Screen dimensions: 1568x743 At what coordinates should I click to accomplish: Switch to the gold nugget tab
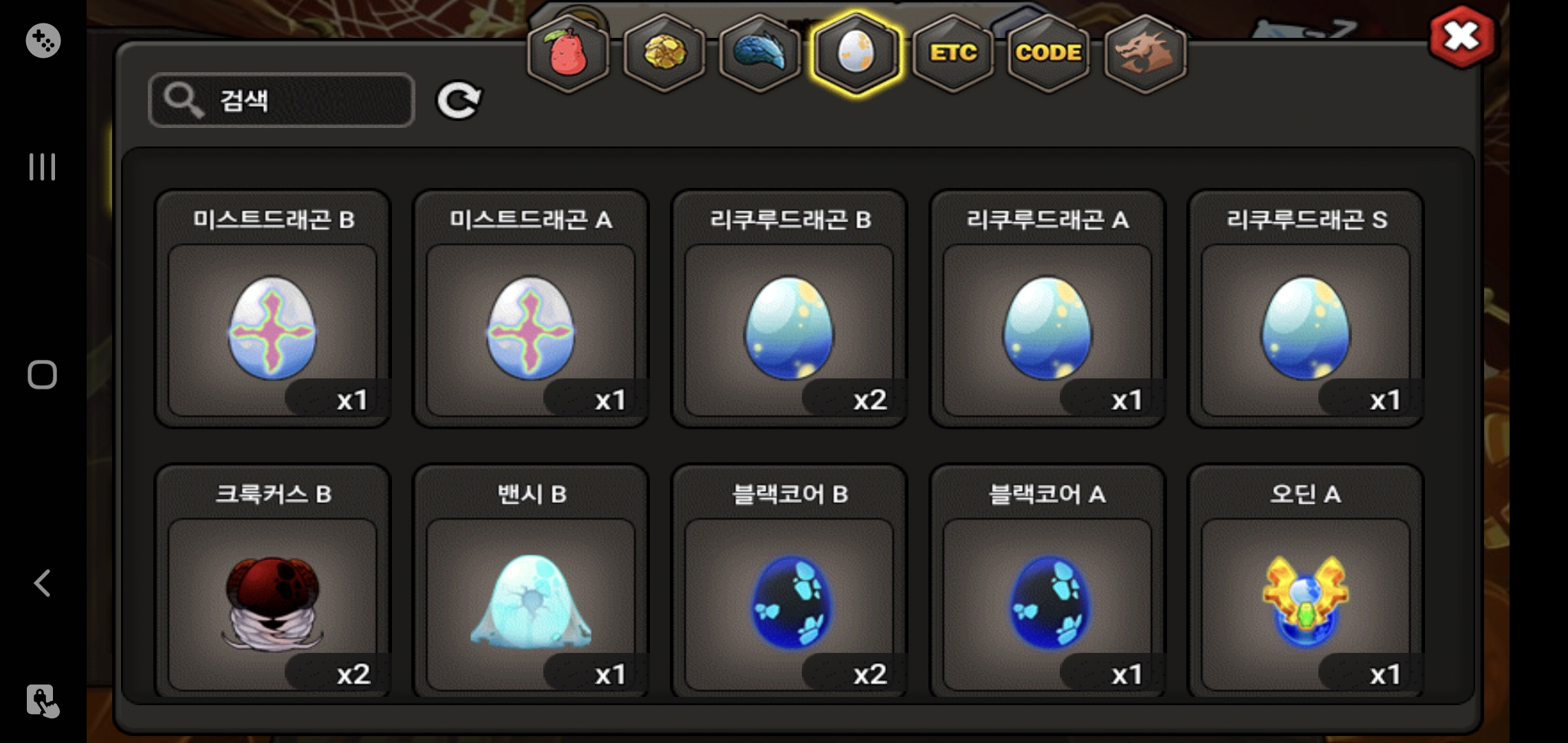coord(664,52)
